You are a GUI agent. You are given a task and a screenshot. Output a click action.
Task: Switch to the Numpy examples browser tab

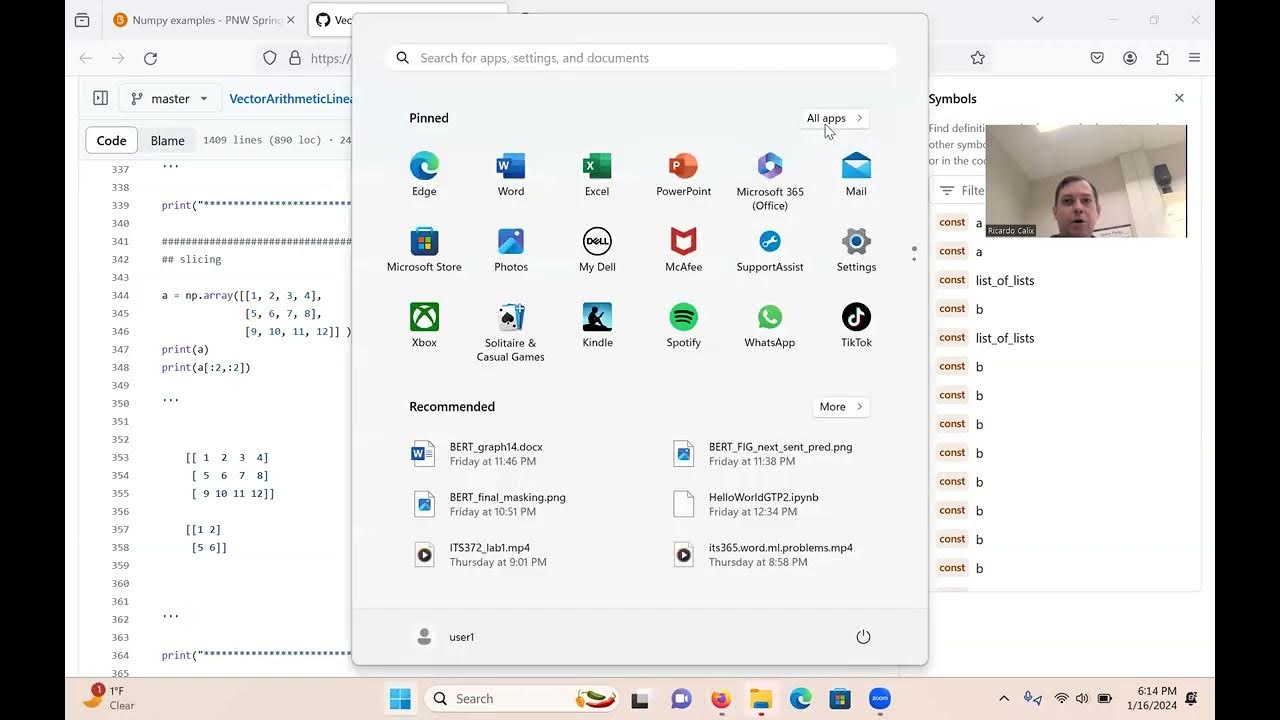pos(204,20)
